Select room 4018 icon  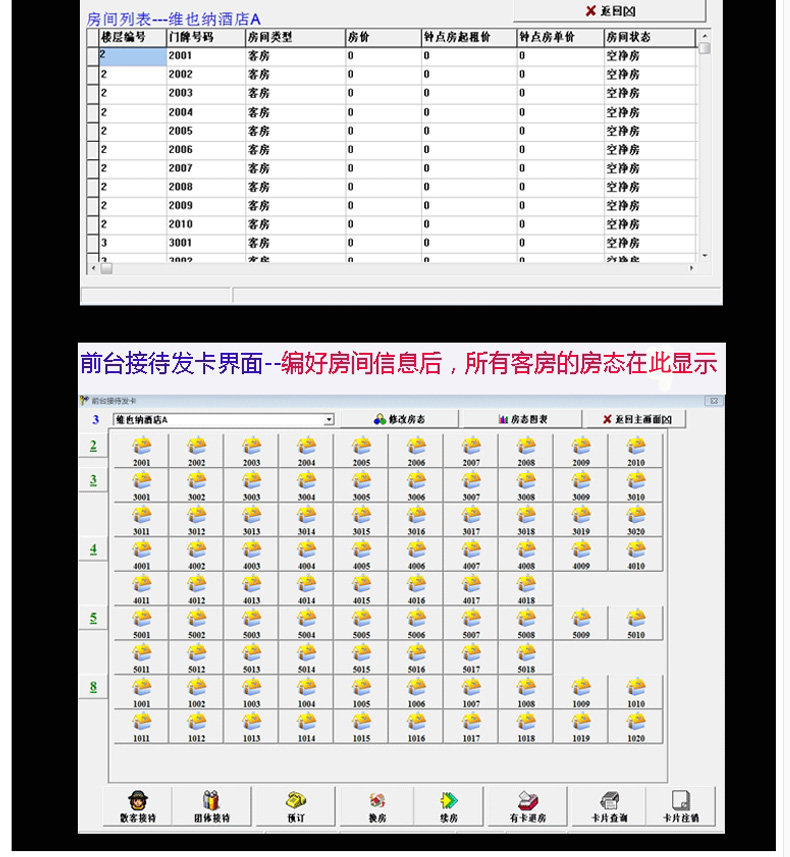526,589
